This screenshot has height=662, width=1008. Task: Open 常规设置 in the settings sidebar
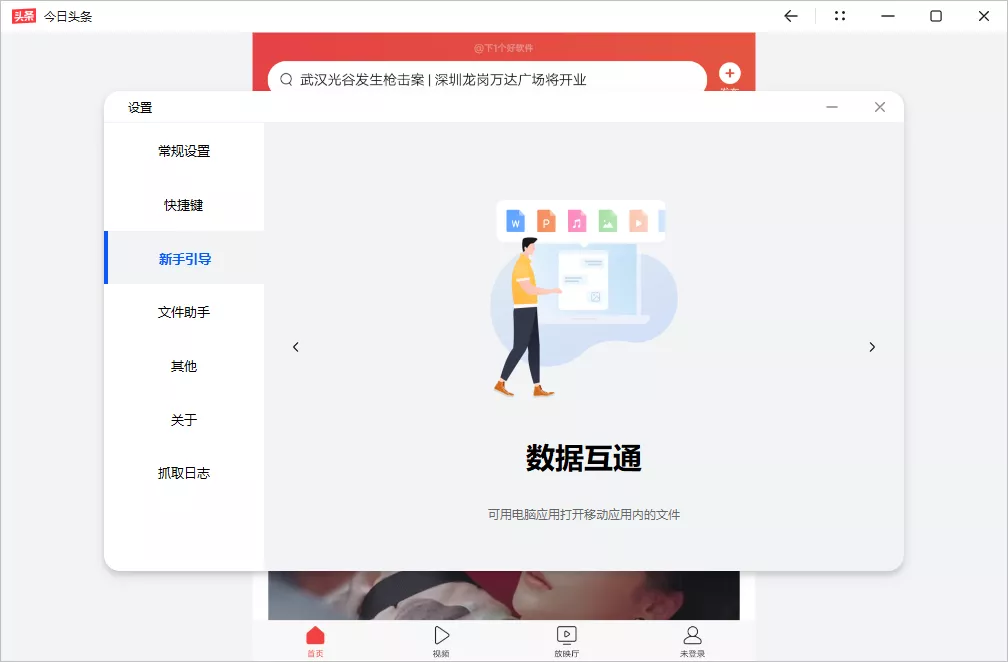[183, 151]
